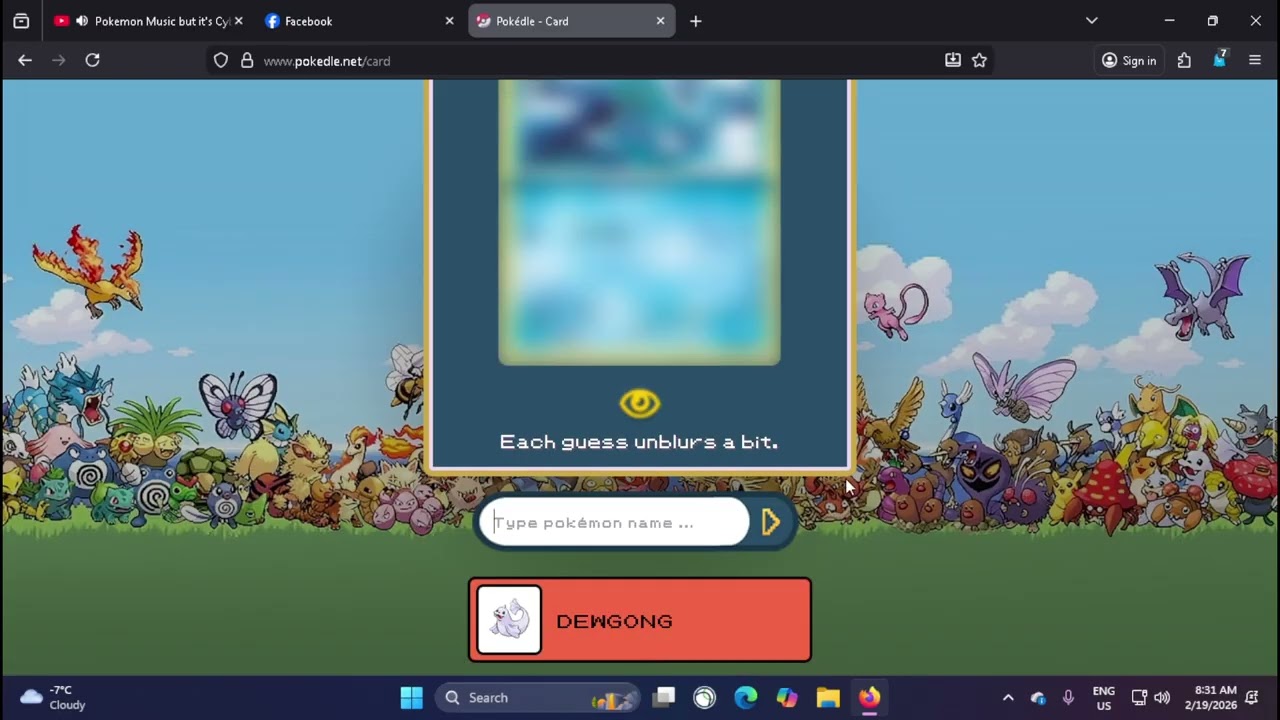Screen dimensions: 1280x720
Task: Open OneDrive cloud tray icon
Action: point(1038,698)
